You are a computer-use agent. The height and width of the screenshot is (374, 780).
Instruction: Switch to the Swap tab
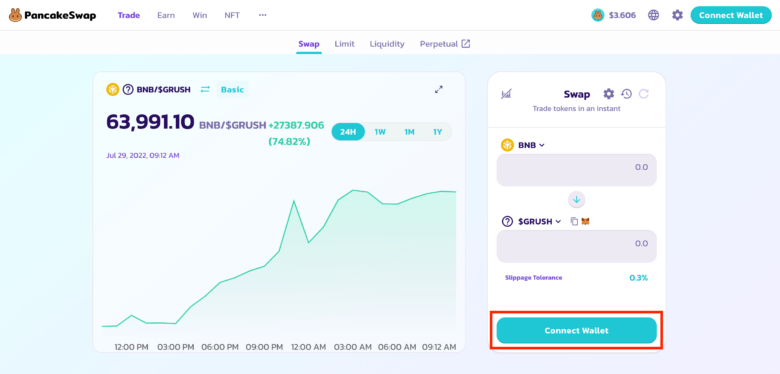[x=309, y=44]
